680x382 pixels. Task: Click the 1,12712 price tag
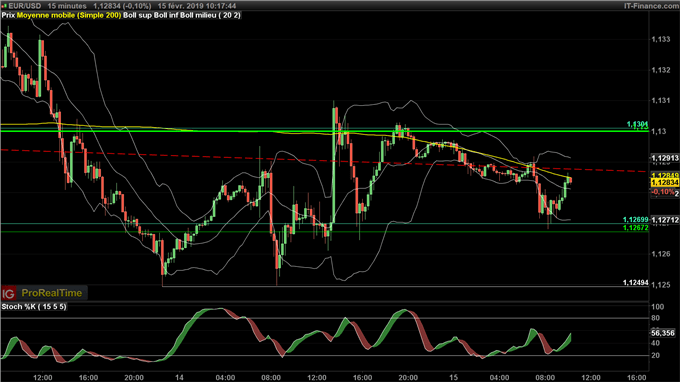point(664,220)
